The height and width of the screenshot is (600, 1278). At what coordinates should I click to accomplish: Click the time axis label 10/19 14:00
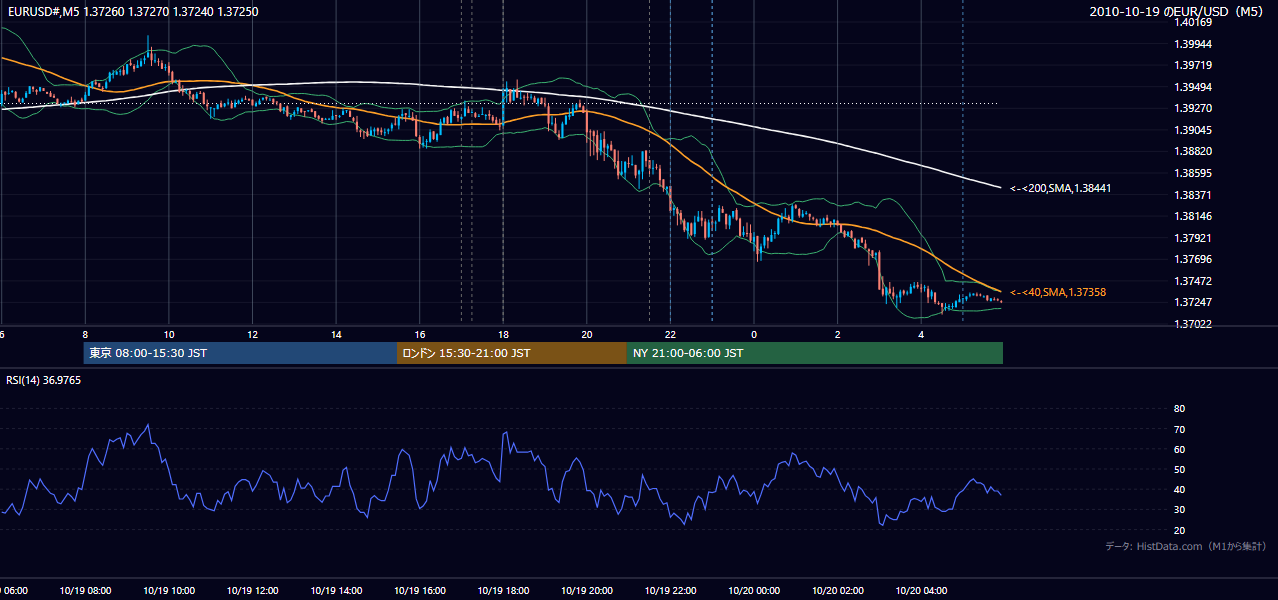(x=336, y=591)
